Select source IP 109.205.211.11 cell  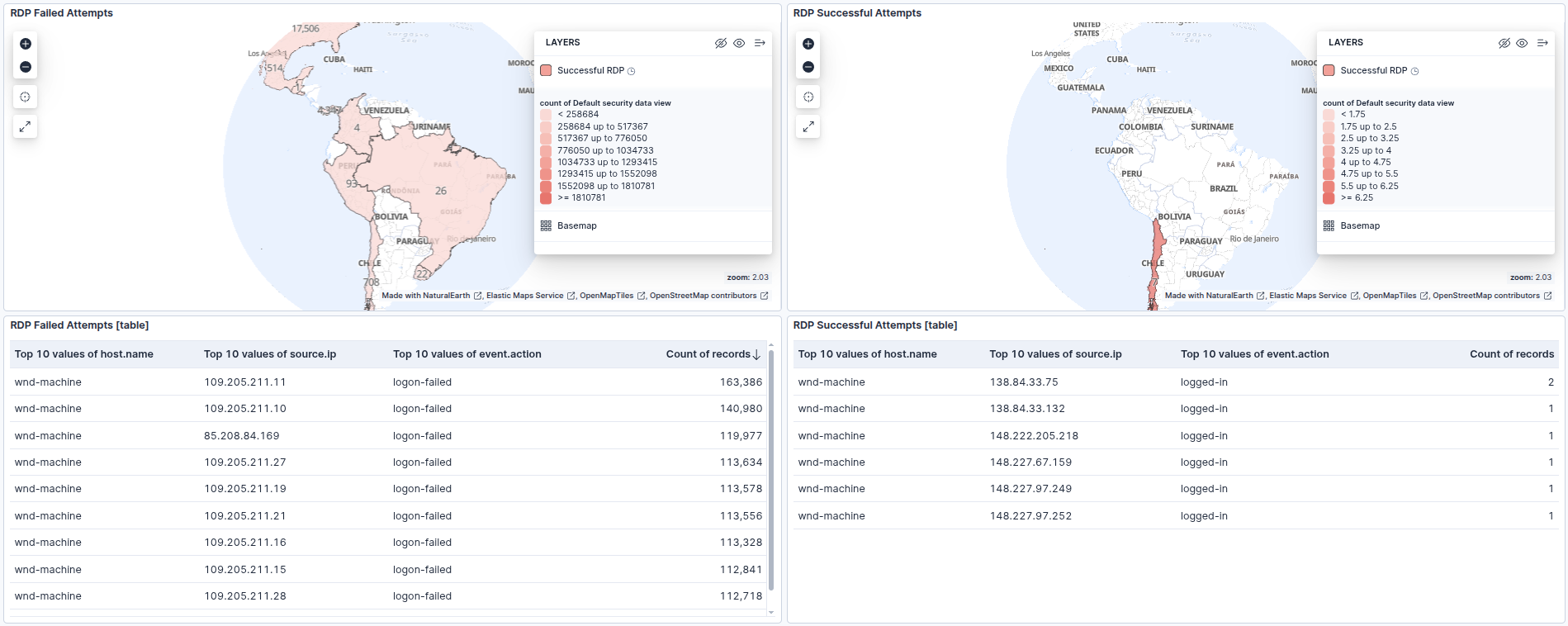tap(245, 382)
